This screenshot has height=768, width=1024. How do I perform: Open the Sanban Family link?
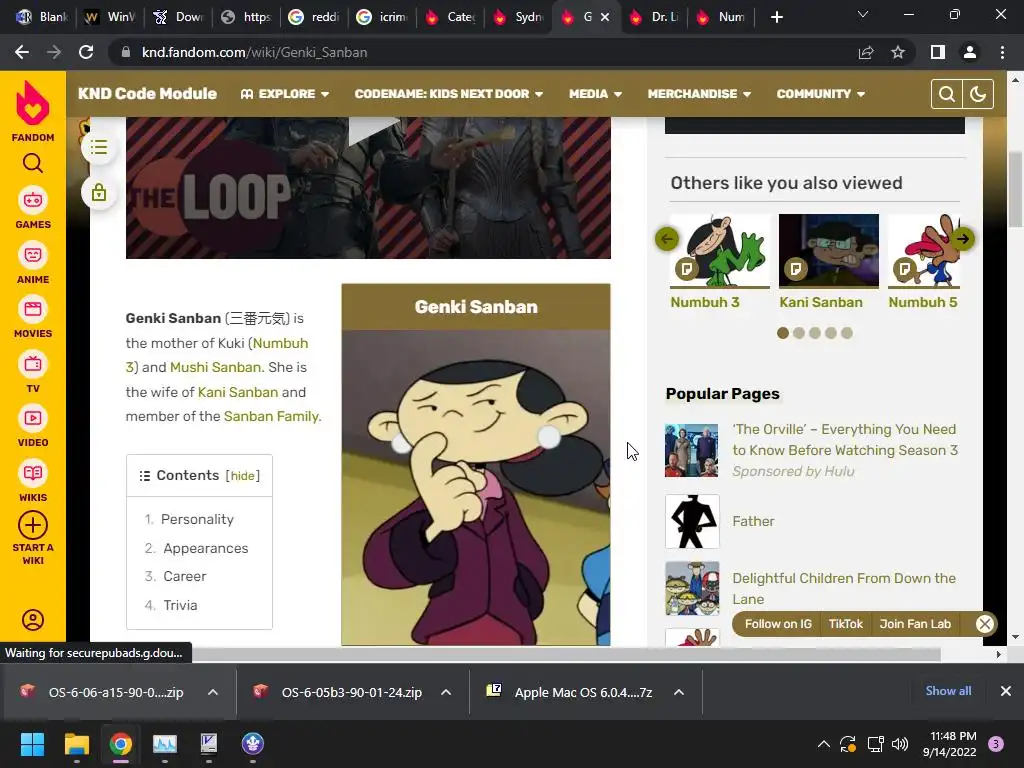[x=271, y=416]
